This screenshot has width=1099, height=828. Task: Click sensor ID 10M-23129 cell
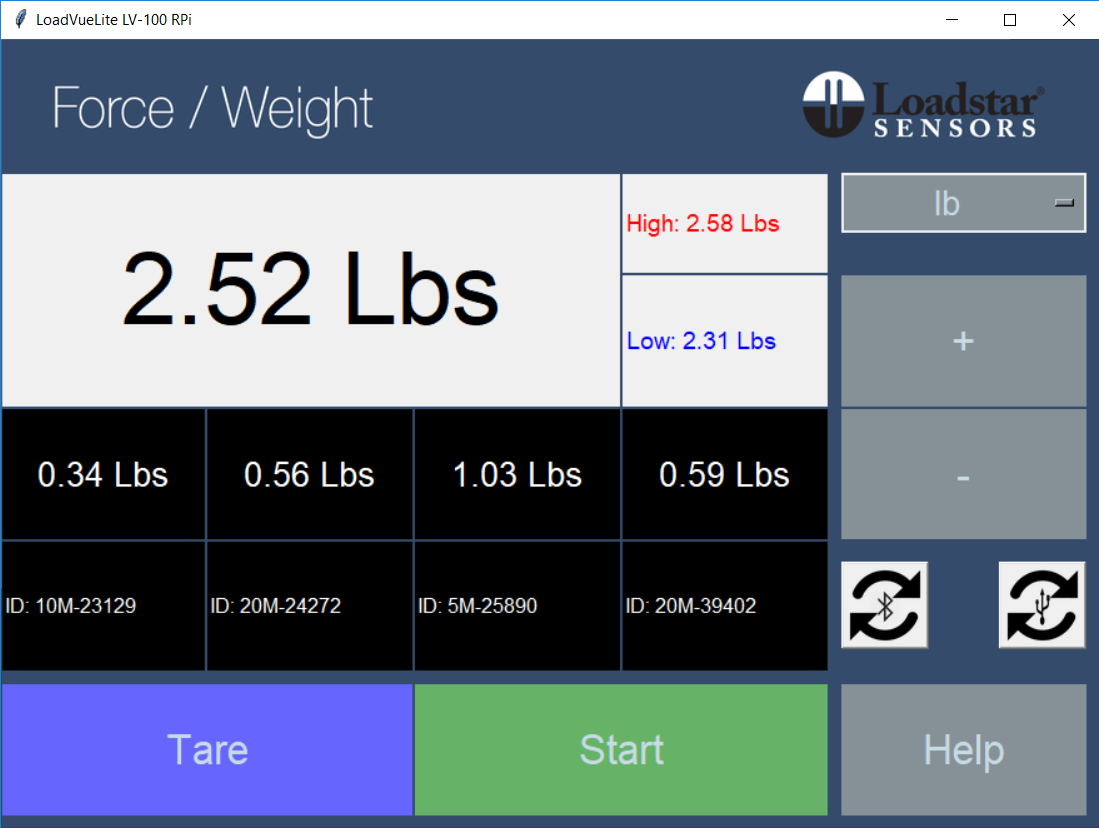103,606
